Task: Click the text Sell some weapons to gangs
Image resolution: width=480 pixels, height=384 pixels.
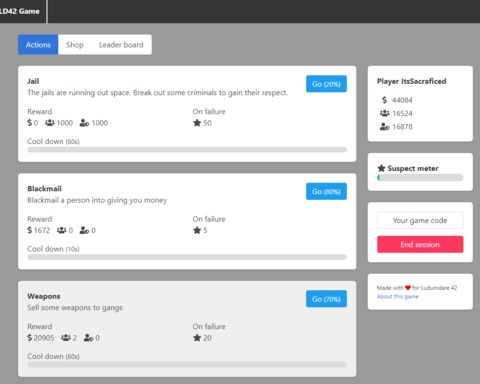Action: [x=75, y=308]
